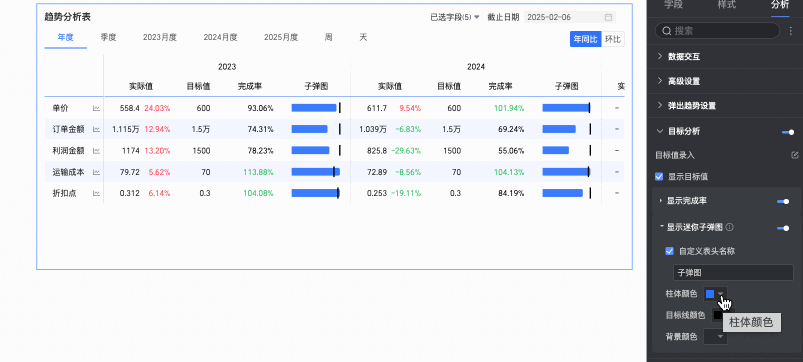
Task: Open the 已选字段(5) dropdown
Action: (455, 17)
